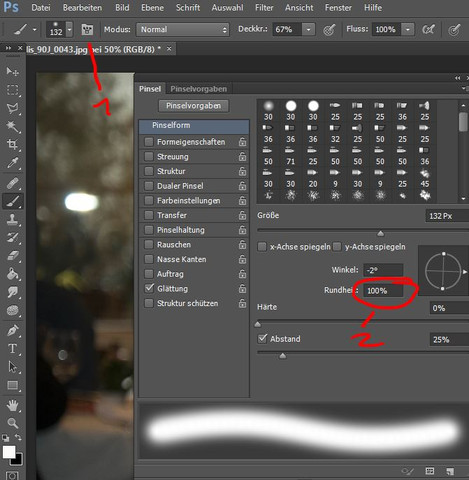Enable Transfer checkbox
This screenshot has height=480, width=469.
tap(149, 215)
